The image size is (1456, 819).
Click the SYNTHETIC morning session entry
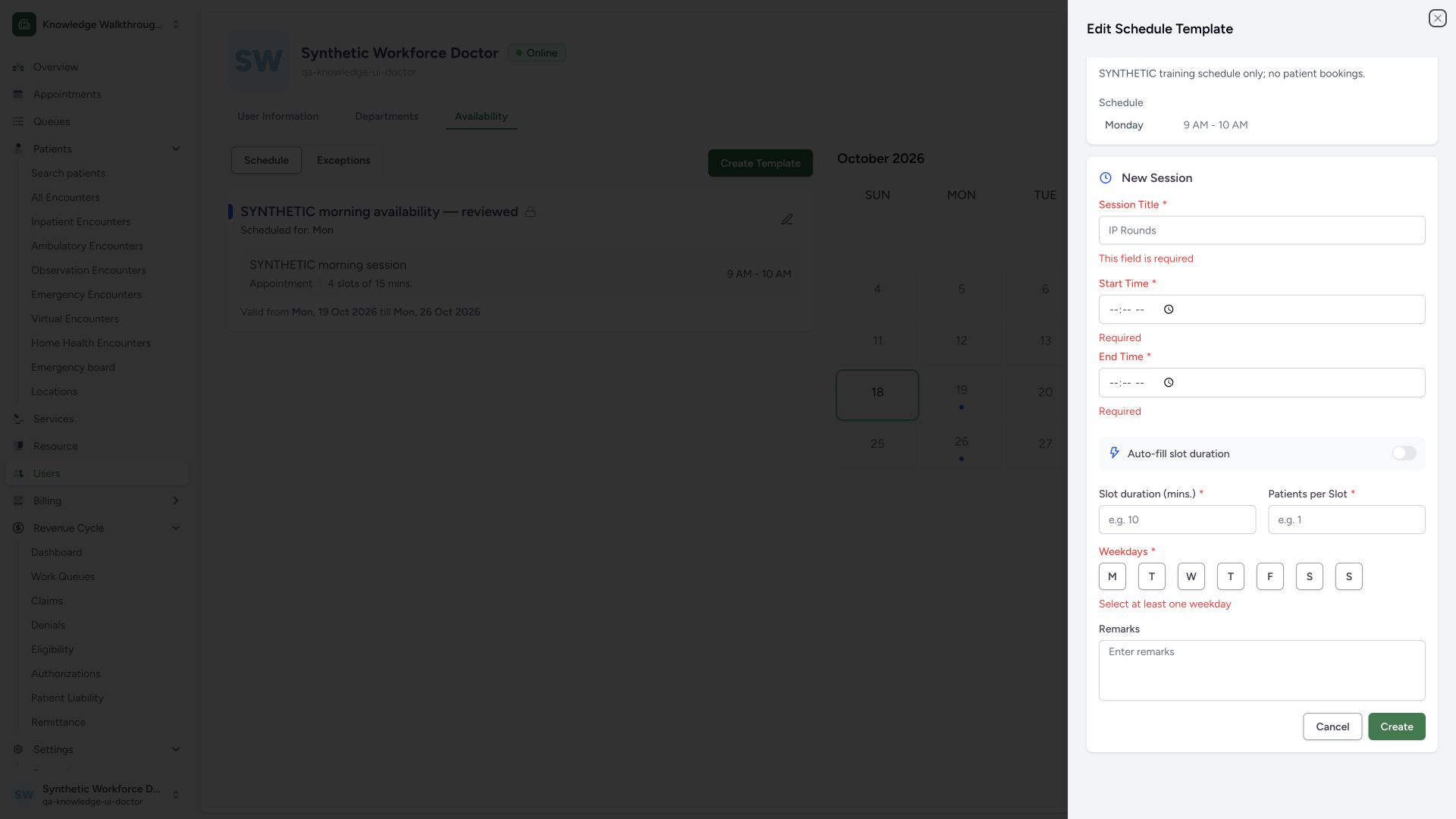pos(520,274)
